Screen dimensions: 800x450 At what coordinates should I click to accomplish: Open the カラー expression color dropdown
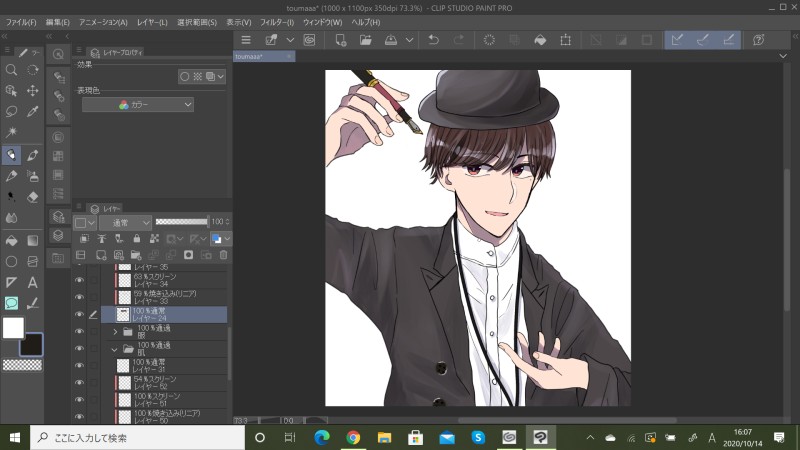138,105
